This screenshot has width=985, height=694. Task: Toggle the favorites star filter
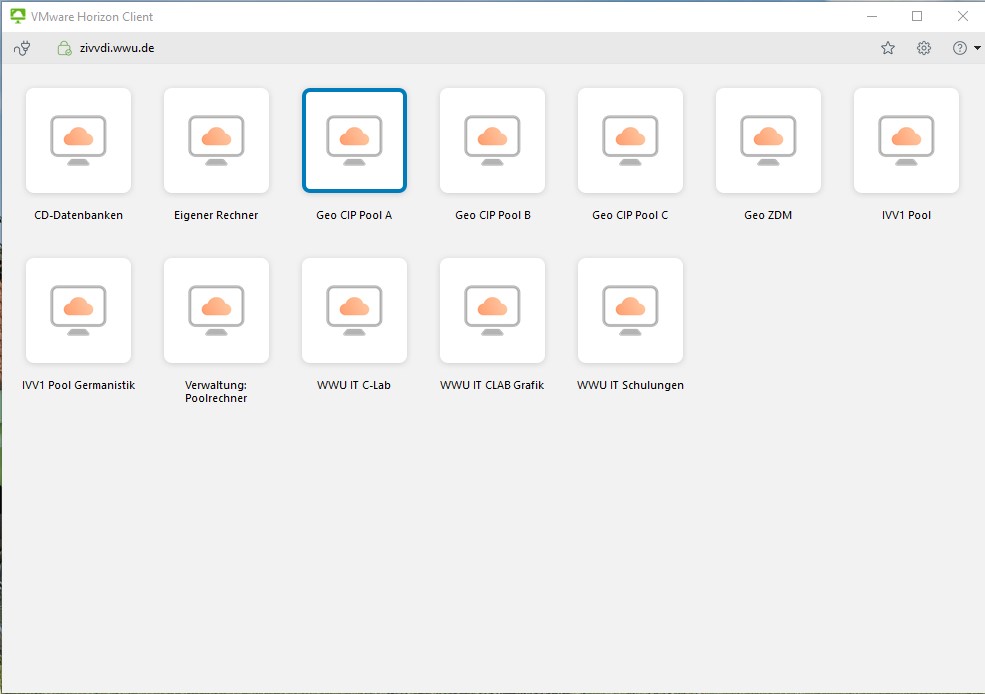888,48
